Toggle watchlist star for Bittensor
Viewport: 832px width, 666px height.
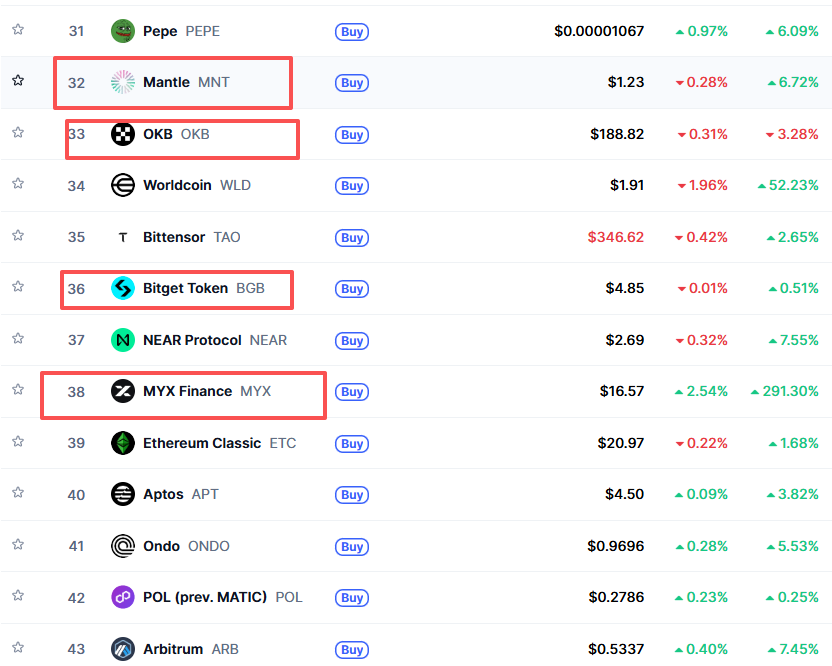(x=18, y=235)
